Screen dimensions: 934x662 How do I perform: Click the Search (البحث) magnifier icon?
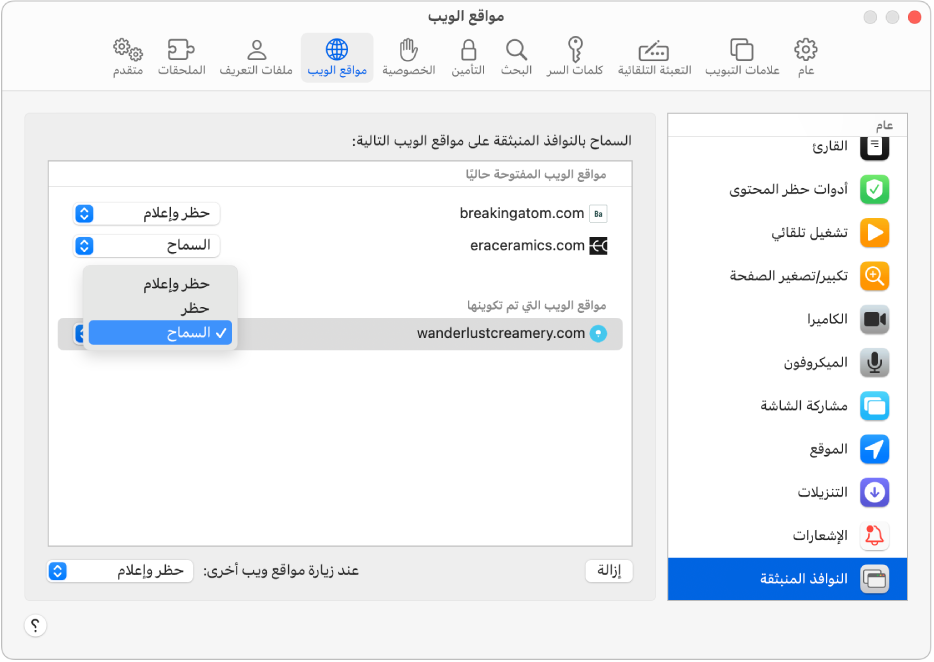(516, 50)
